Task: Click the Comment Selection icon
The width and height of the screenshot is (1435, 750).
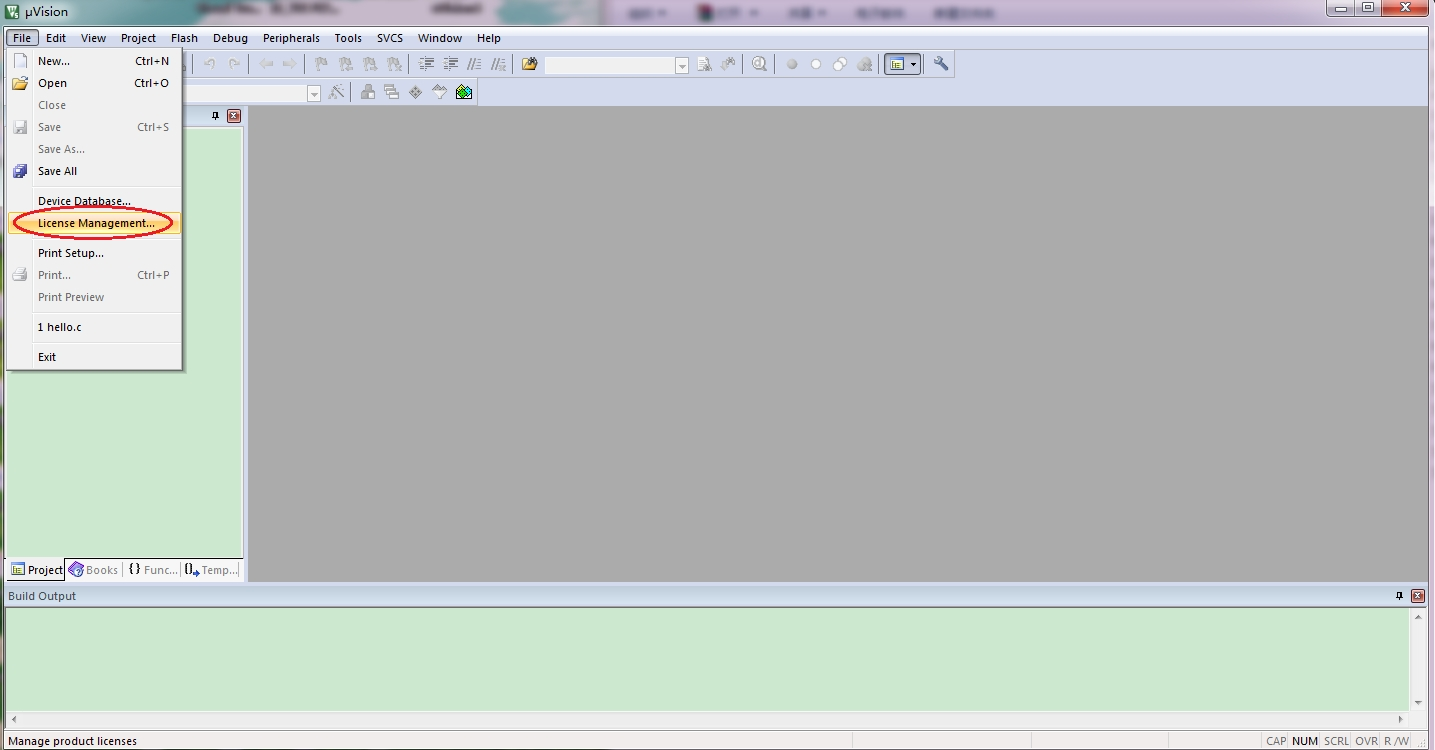Action: coord(474,64)
